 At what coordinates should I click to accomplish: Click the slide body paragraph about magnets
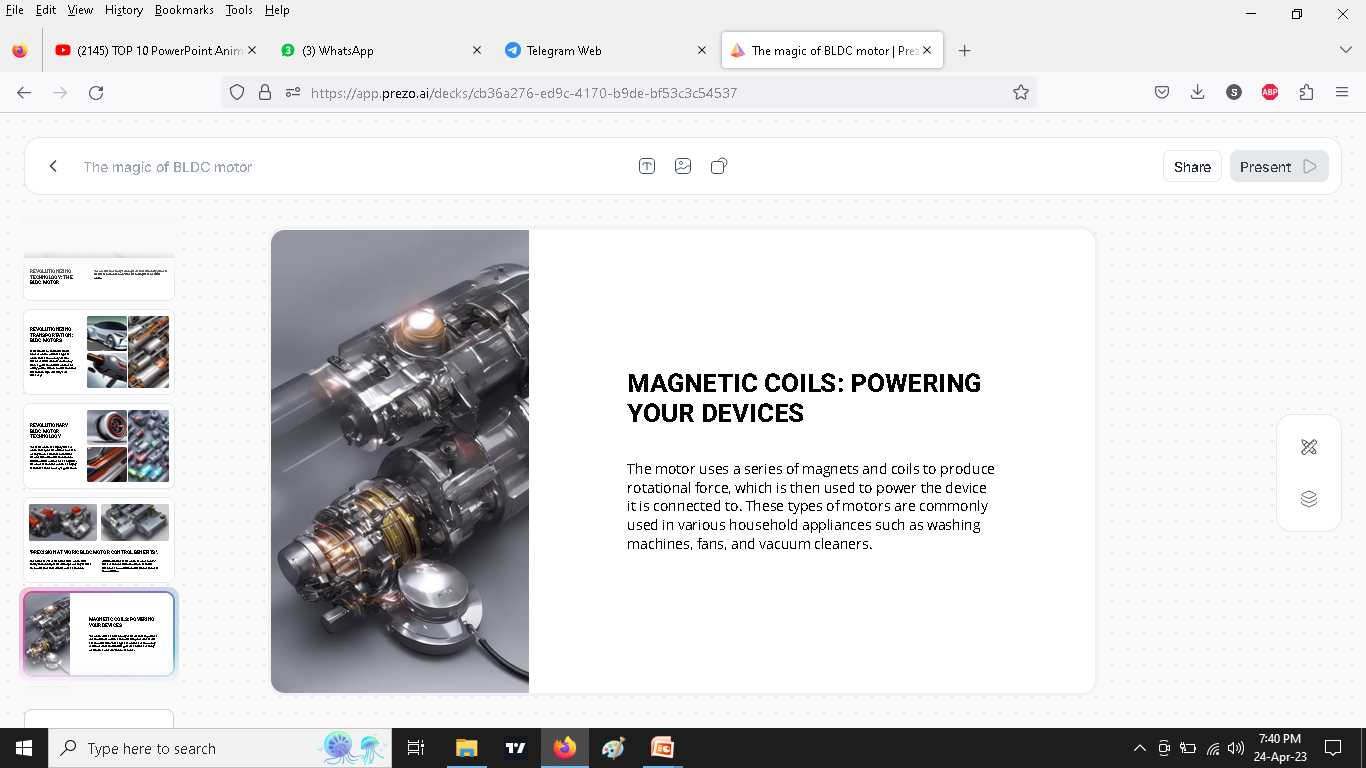tap(811, 506)
